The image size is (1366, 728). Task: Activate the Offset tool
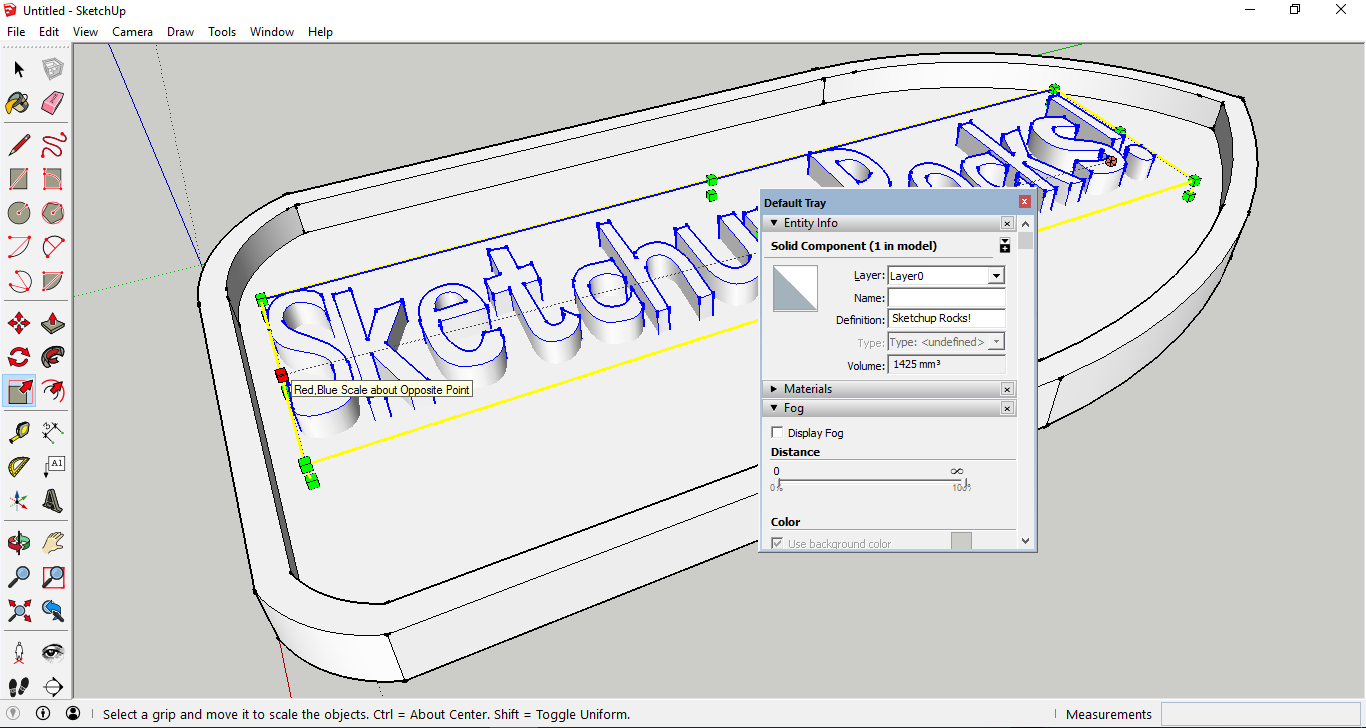pyautogui.click(x=53, y=391)
